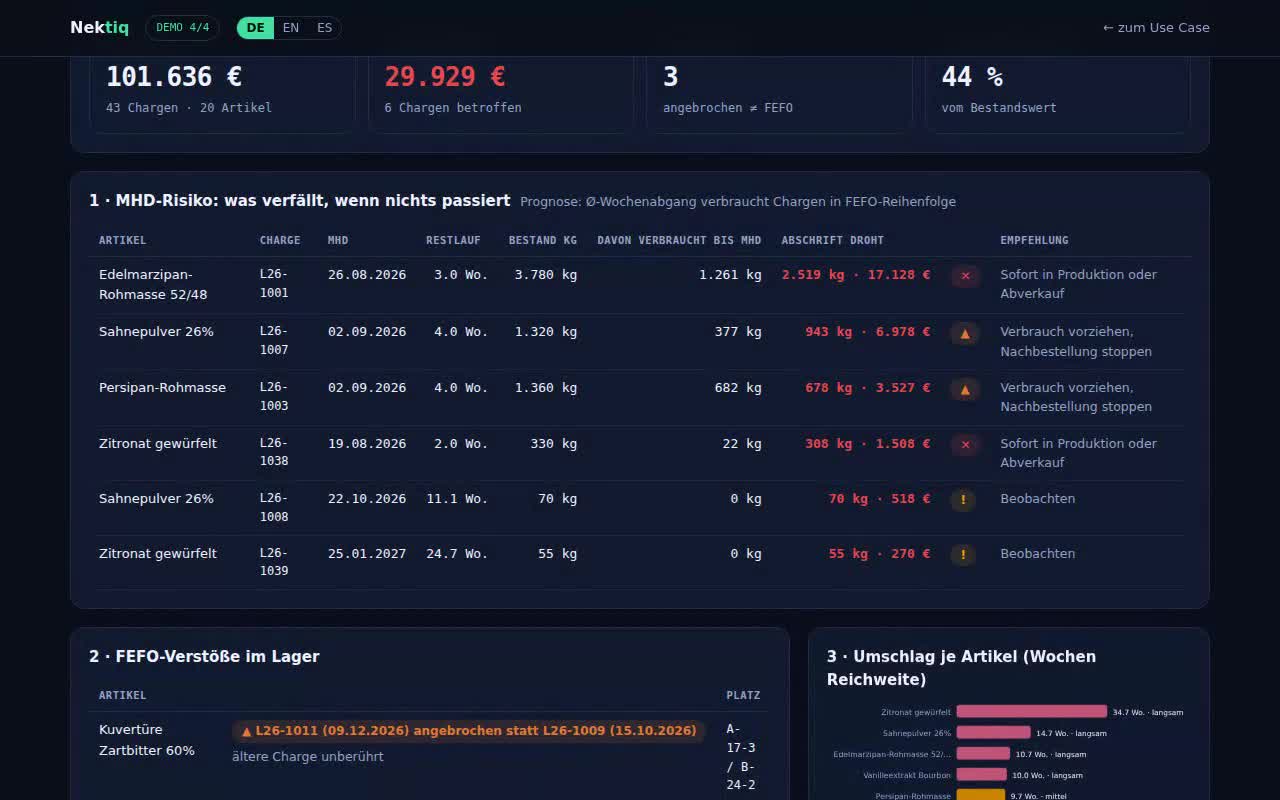Go back via 'zum Use Case' link
Screen dimensions: 1280x800
(1156, 28)
